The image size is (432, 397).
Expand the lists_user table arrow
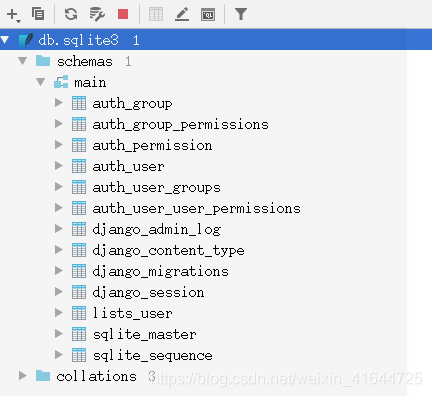pyautogui.click(x=59, y=313)
